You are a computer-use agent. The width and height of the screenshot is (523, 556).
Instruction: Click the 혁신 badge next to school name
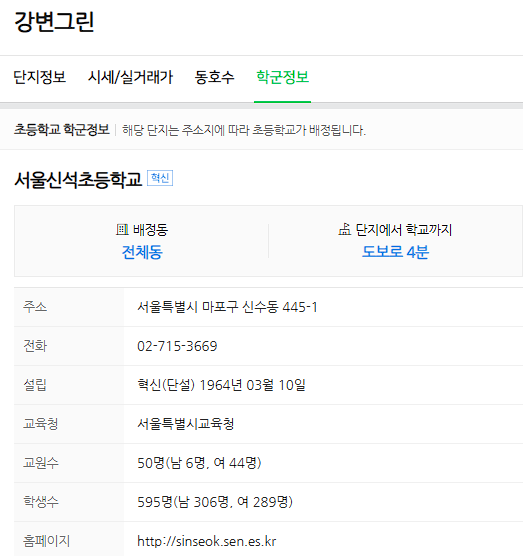pyautogui.click(x=160, y=178)
